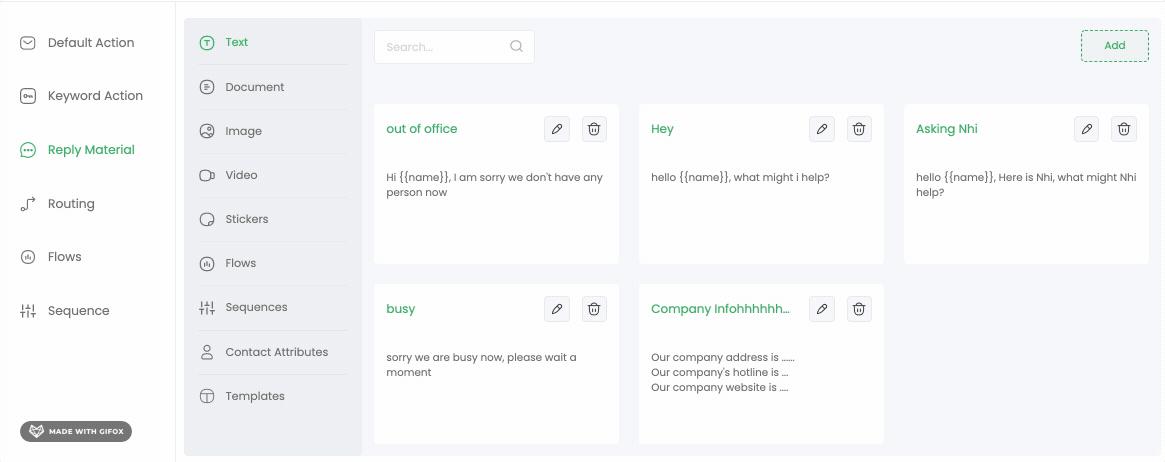Switch to Contact Attributes tab

tap(273, 352)
